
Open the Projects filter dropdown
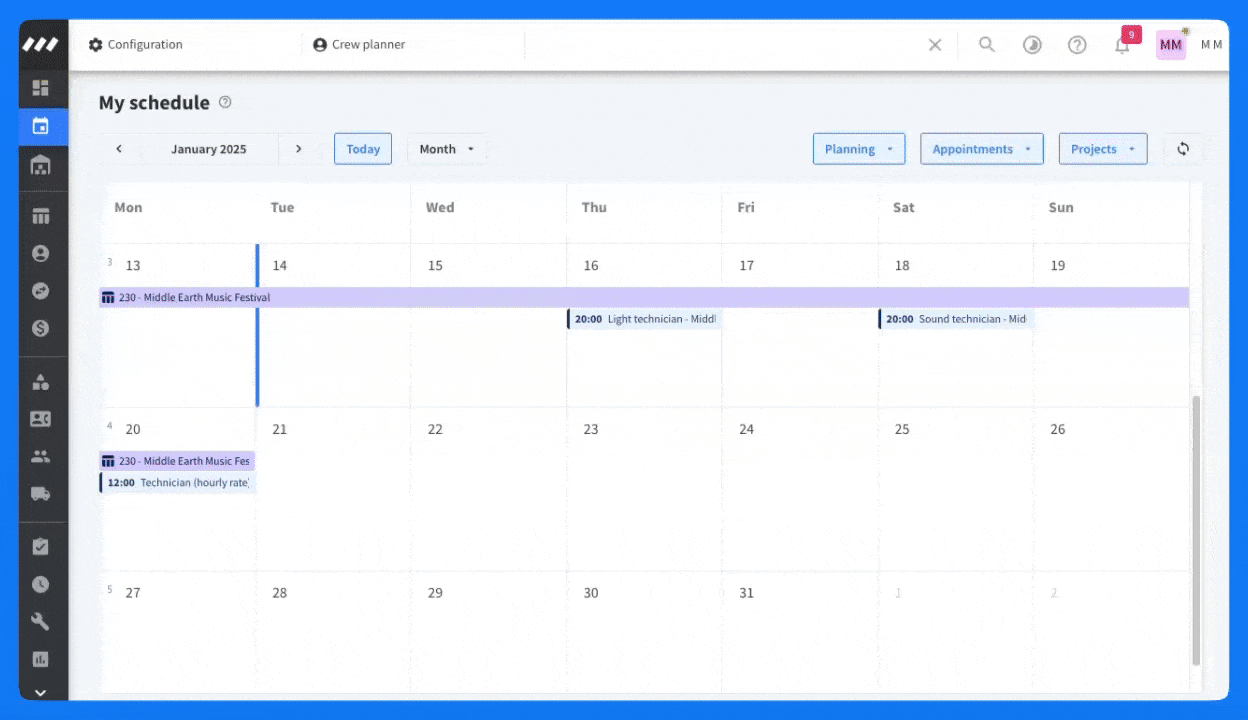[1103, 149]
